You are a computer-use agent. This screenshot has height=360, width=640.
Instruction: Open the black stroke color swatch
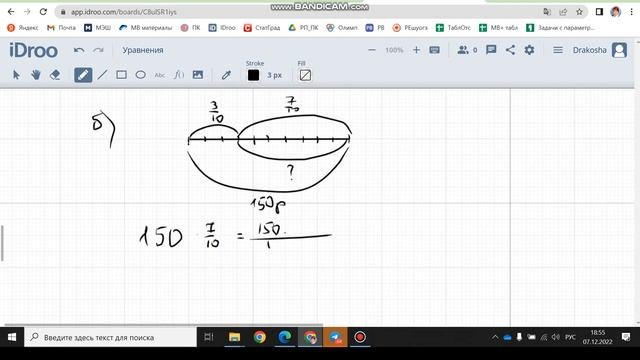[x=253, y=75]
